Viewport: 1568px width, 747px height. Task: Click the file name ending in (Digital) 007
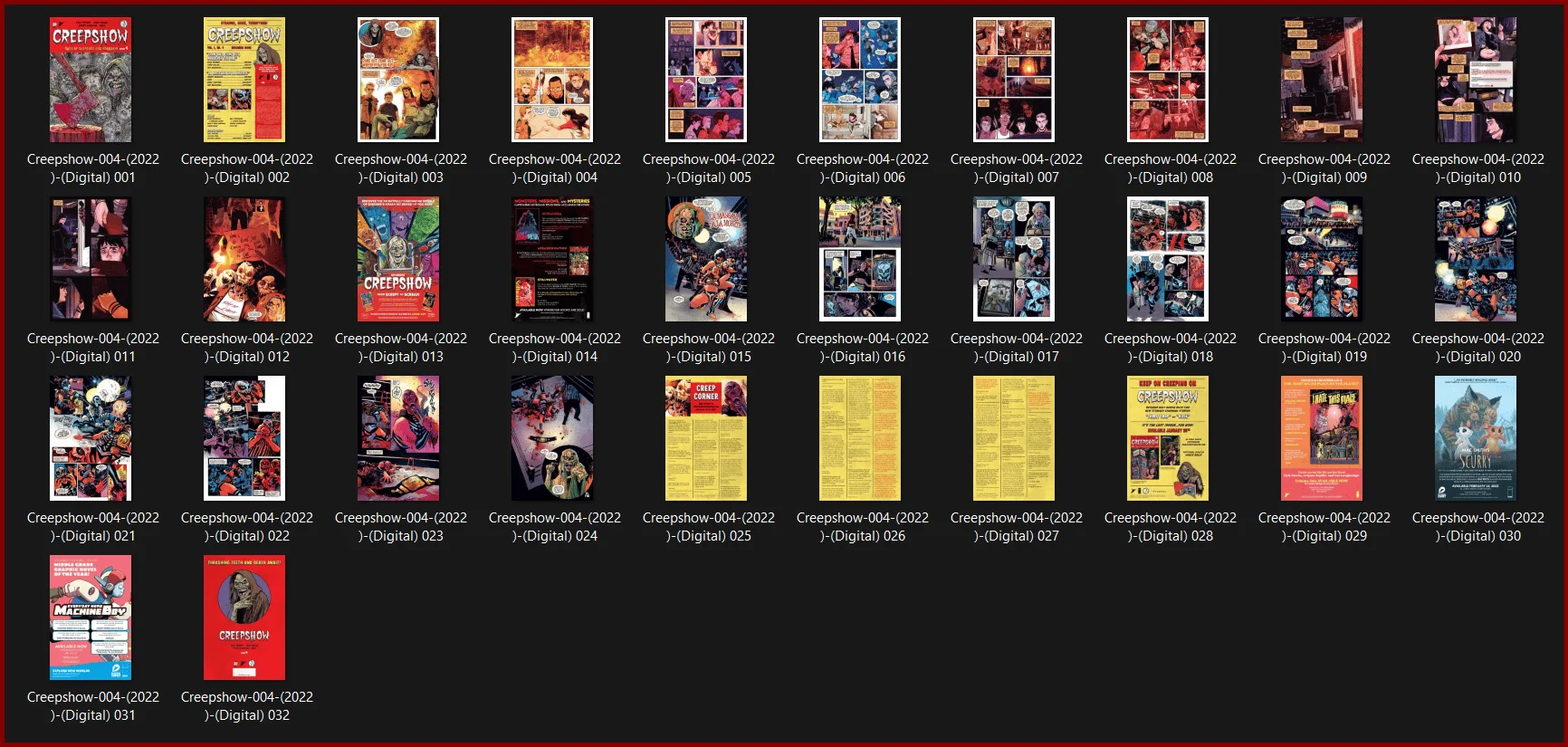coord(1017,168)
